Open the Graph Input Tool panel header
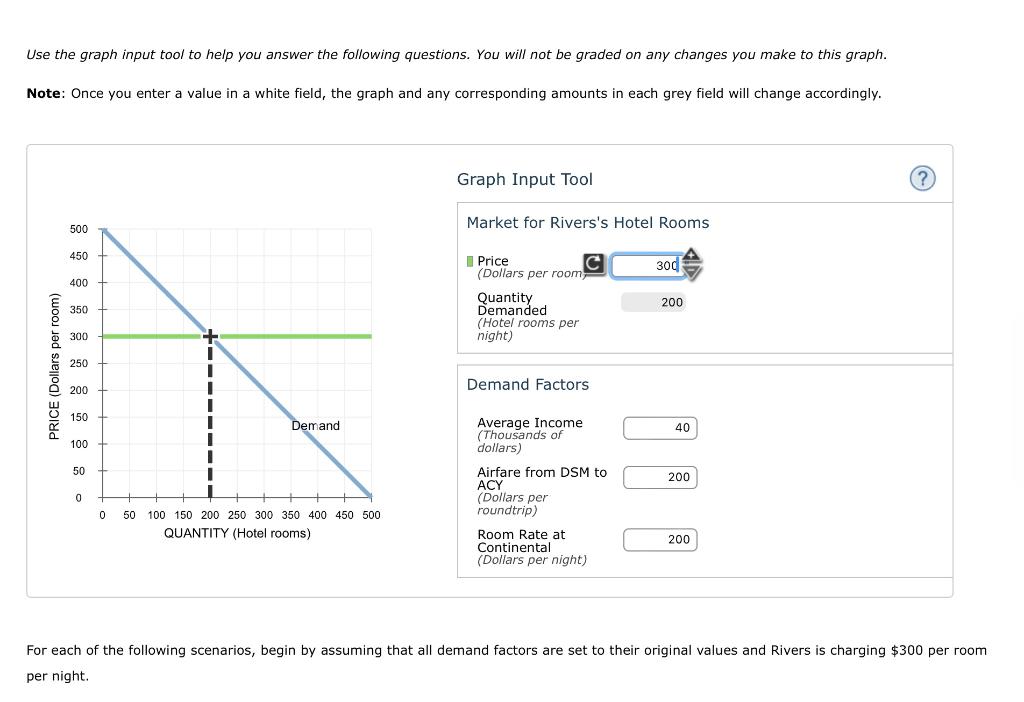This screenshot has width=1024, height=702. pos(524,178)
